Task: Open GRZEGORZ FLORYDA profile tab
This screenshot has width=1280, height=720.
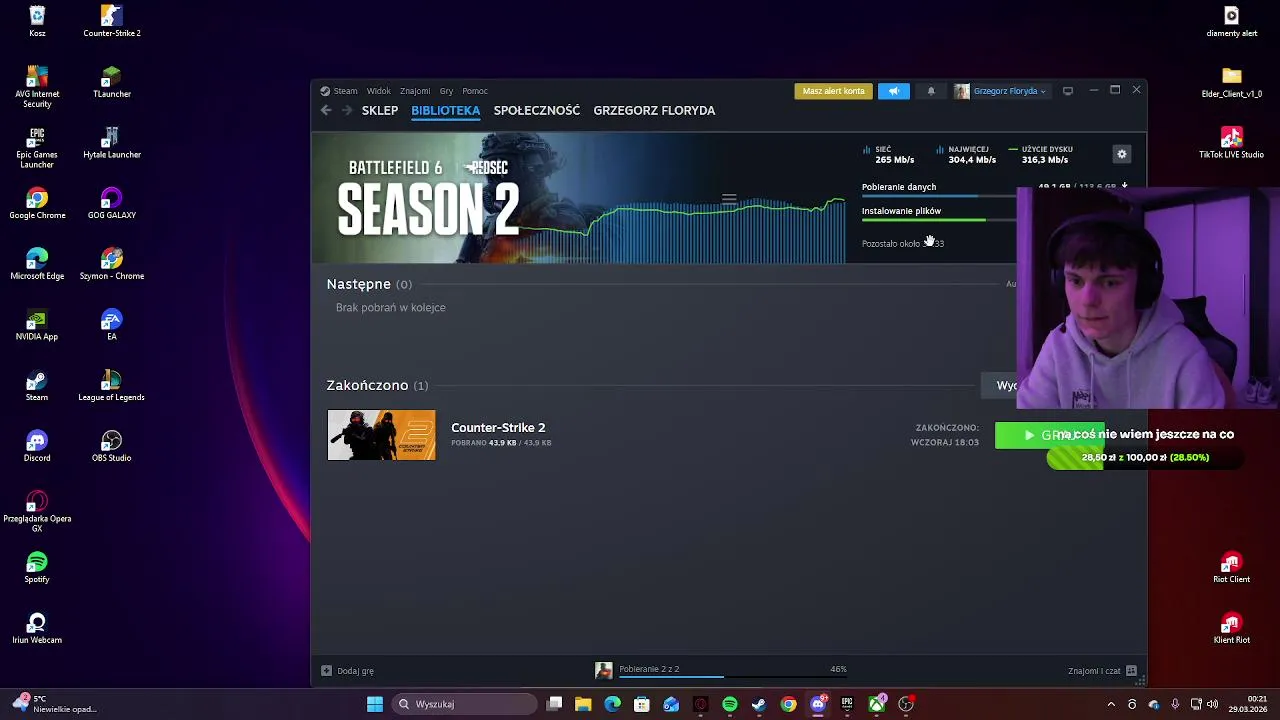Action: (x=654, y=111)
